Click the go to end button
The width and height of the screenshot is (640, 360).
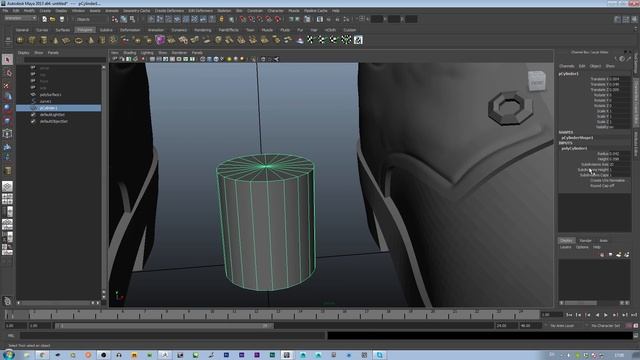(x=633, y=315)
